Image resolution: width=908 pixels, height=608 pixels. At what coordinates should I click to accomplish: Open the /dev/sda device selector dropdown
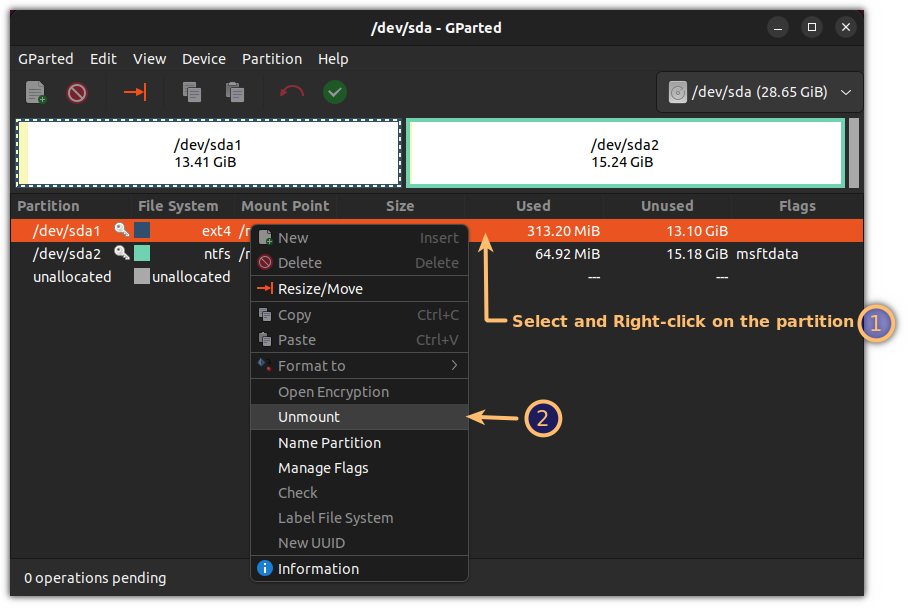(759, 91)
